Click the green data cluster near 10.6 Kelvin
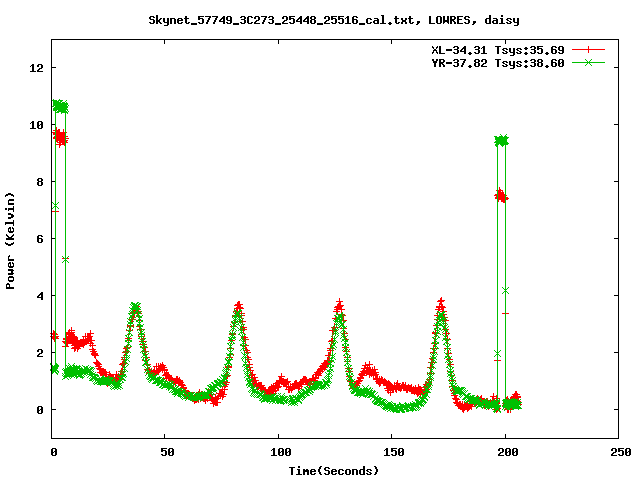Screen dimensions: 640x480 (60, 106)
